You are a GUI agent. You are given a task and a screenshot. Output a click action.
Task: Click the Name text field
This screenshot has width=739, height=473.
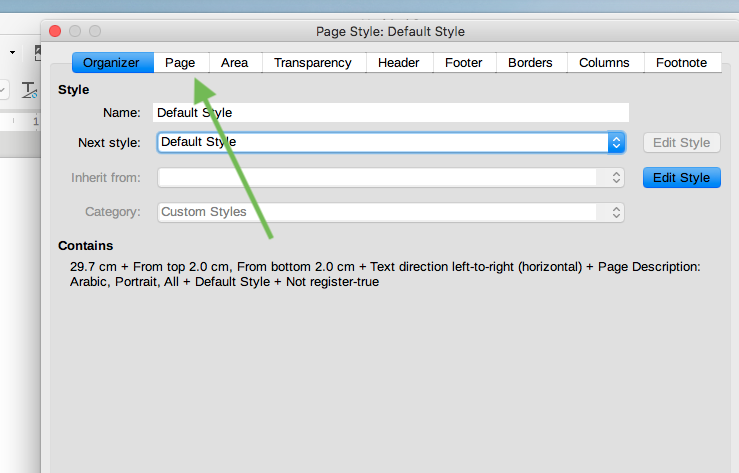pyautogui.click(x=390, y=113)
